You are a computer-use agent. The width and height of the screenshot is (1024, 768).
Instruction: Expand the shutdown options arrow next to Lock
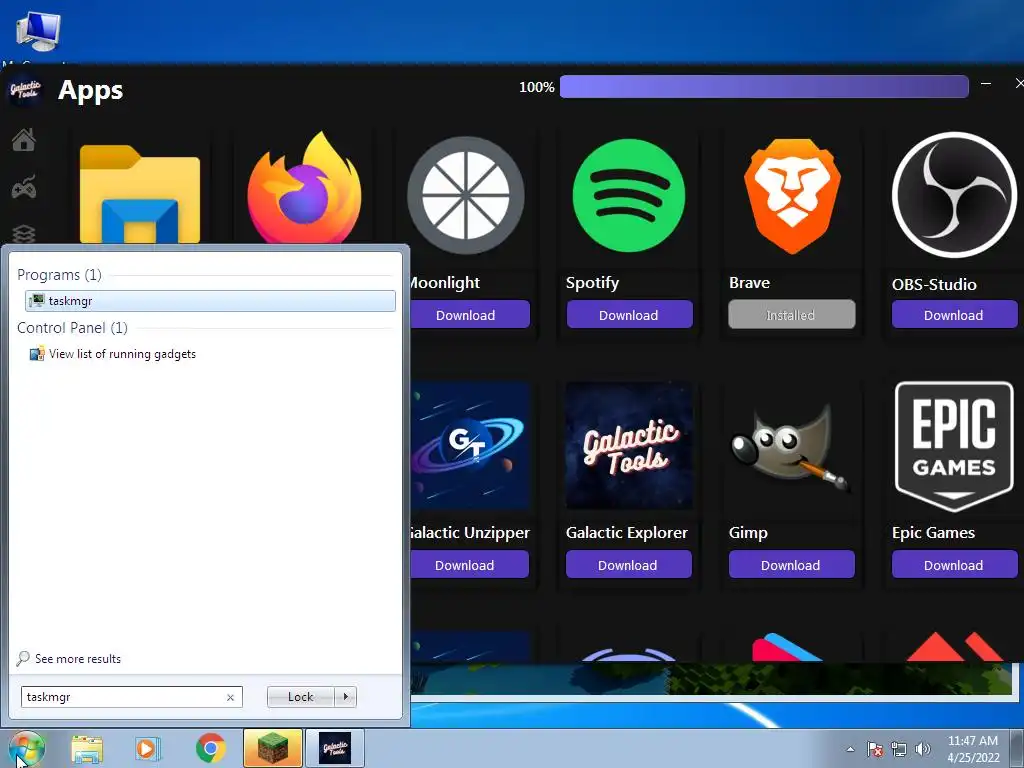[345, 697]
